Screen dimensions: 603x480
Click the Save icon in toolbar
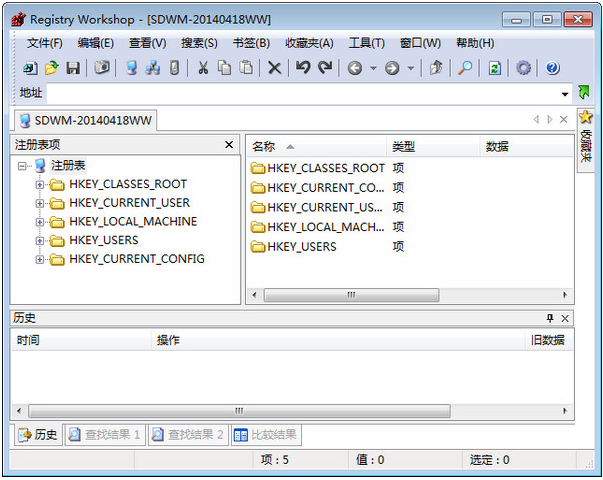click(73, 68)
